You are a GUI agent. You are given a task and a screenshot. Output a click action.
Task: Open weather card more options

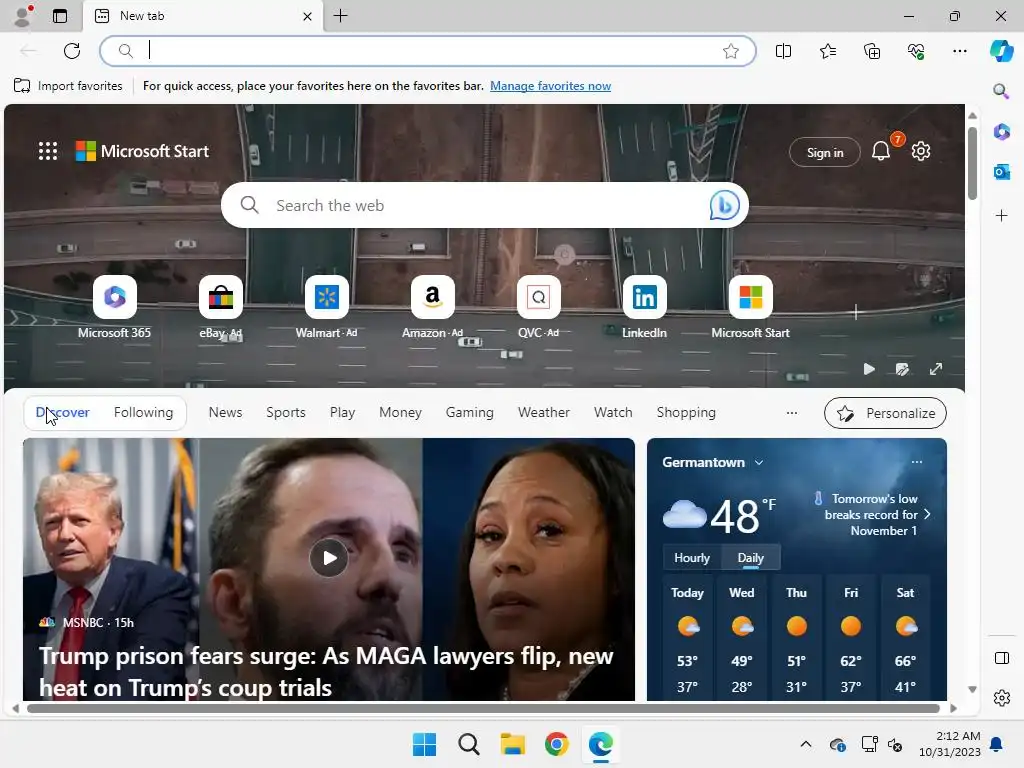point(916,462)
